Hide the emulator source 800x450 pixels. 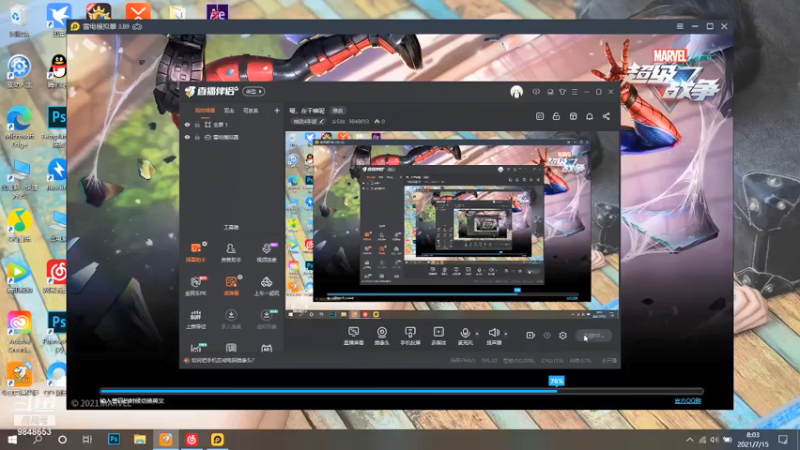(x=187, y=137)
